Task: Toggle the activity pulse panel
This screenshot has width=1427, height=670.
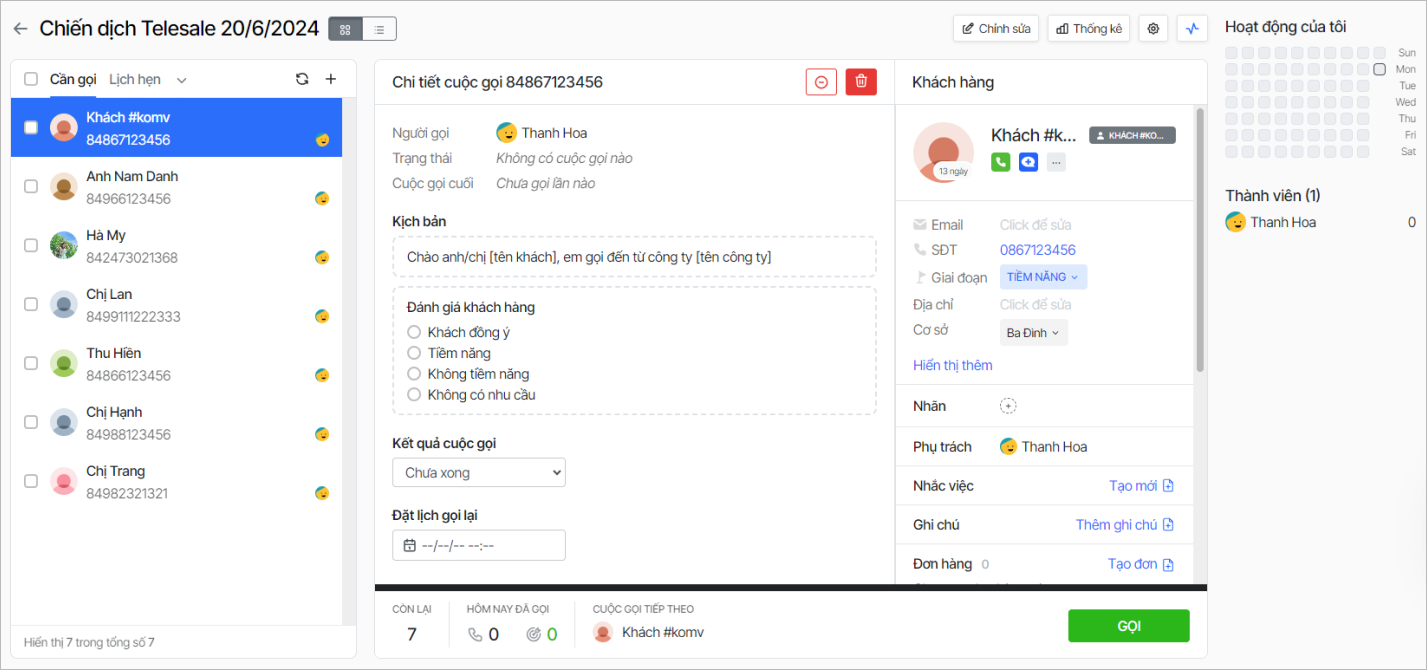Action: click(1191, 29)
